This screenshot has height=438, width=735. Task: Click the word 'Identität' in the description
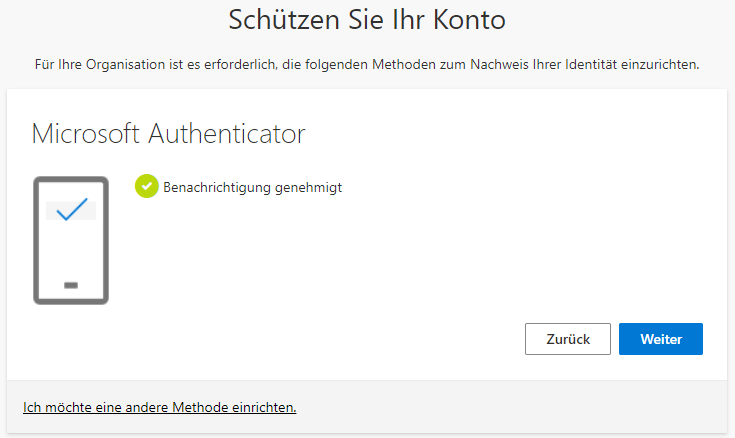591,64
